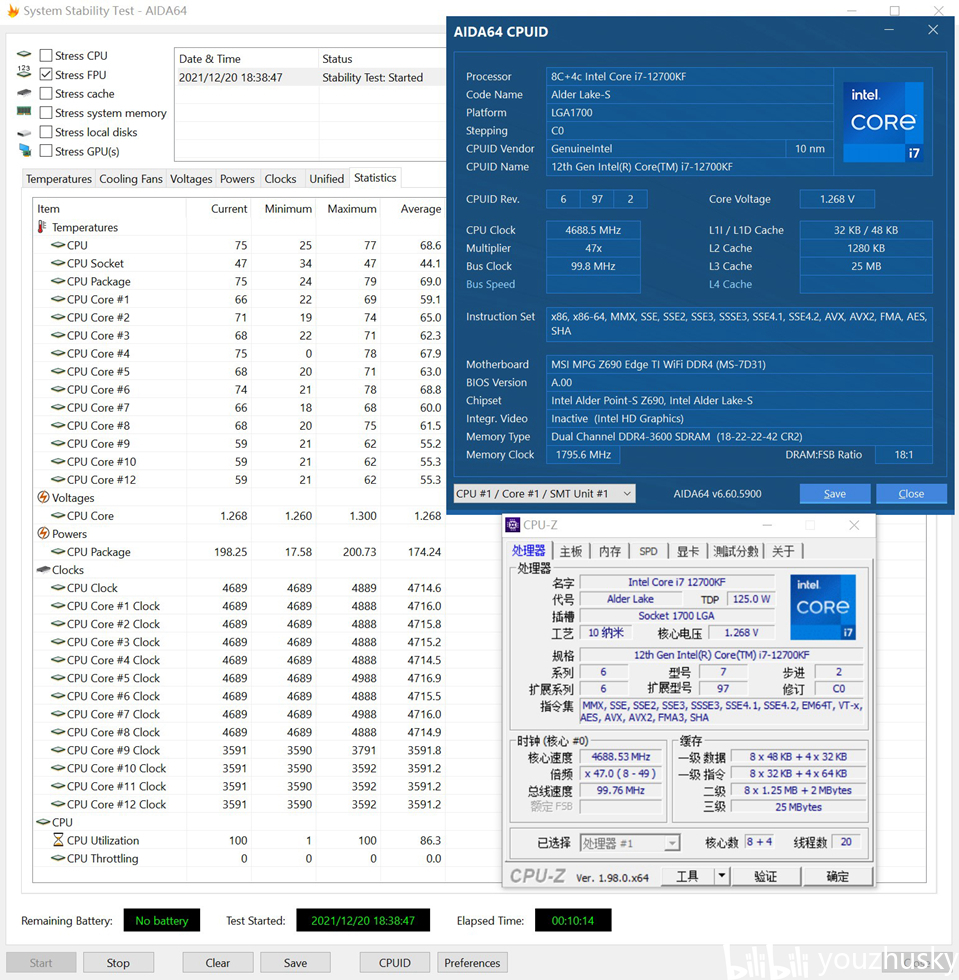Screen dimensions: 959x980
Task: Click the CPU-Z 验证 button
Action: click(x=766, y=876)
